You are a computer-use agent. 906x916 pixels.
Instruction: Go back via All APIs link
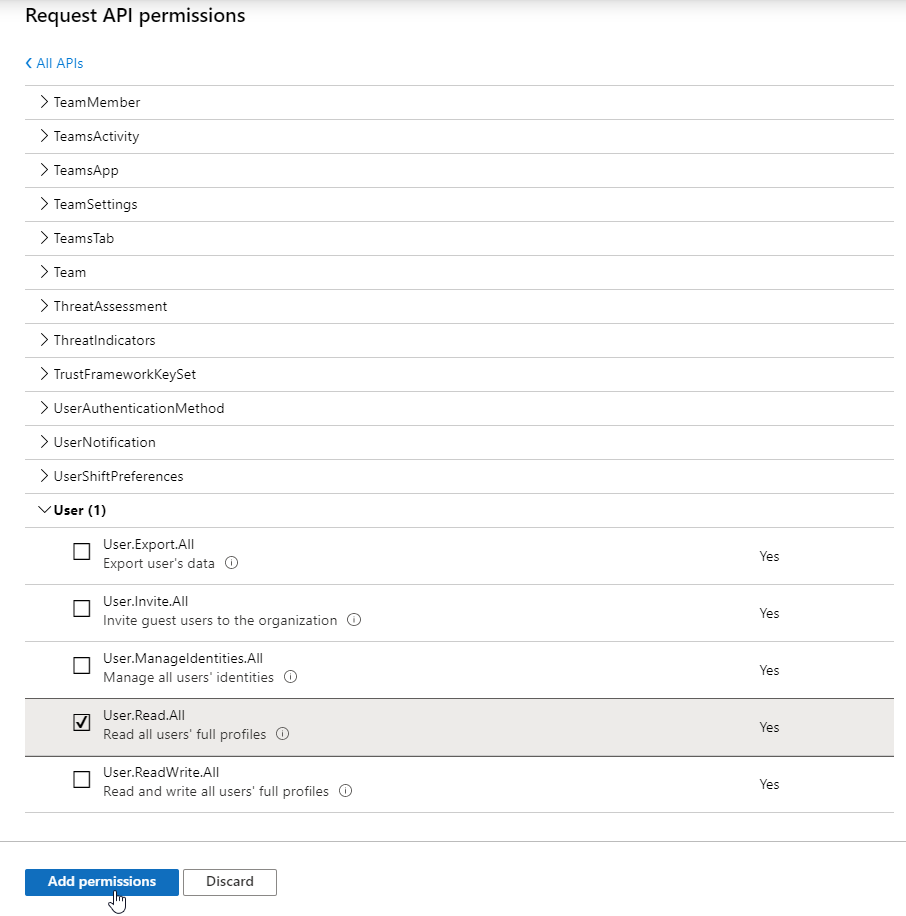coord(55,63)
